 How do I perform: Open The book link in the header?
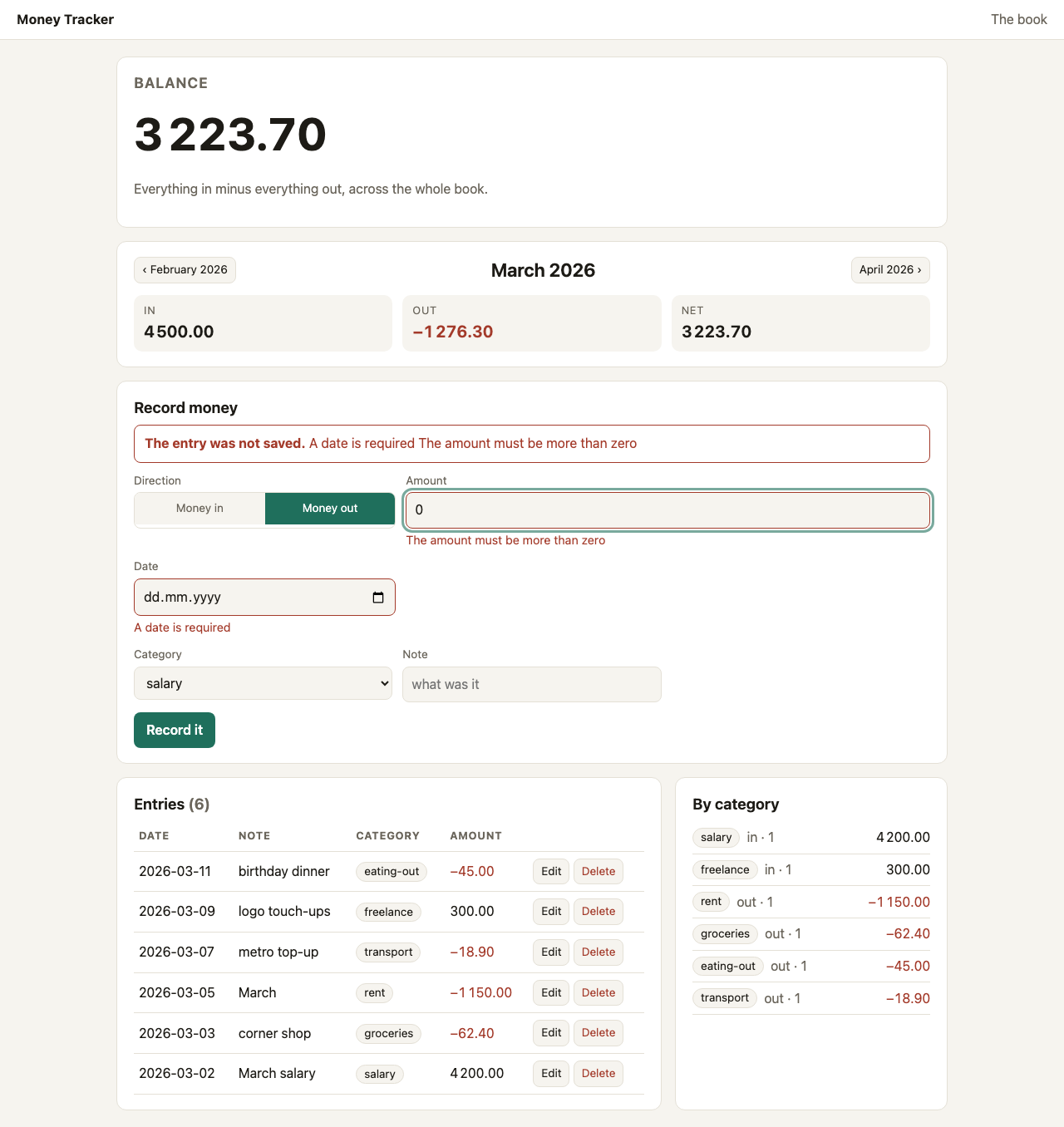click(x=1019, y=19)
